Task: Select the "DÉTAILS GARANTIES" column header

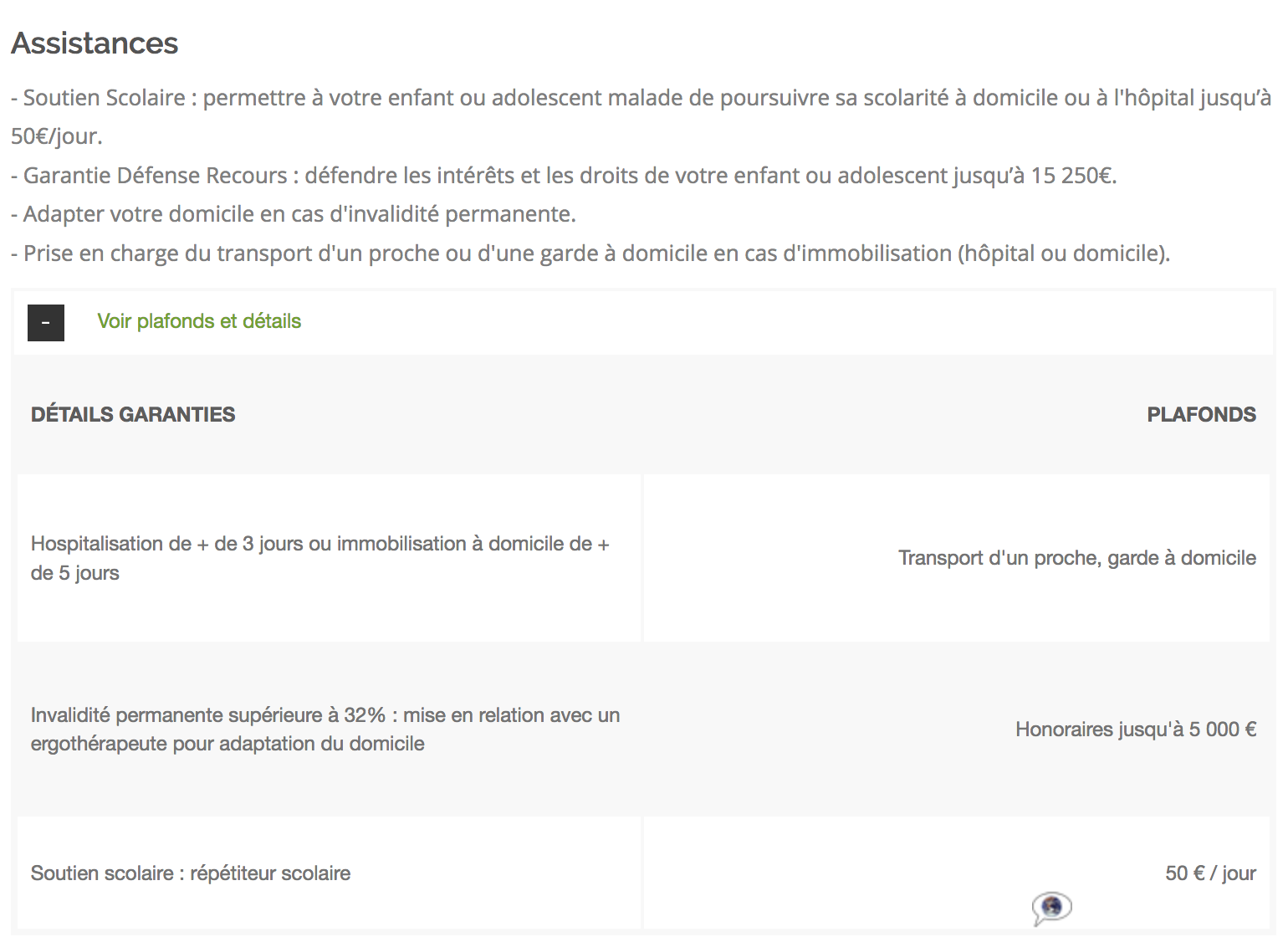Action: [133, 414]
